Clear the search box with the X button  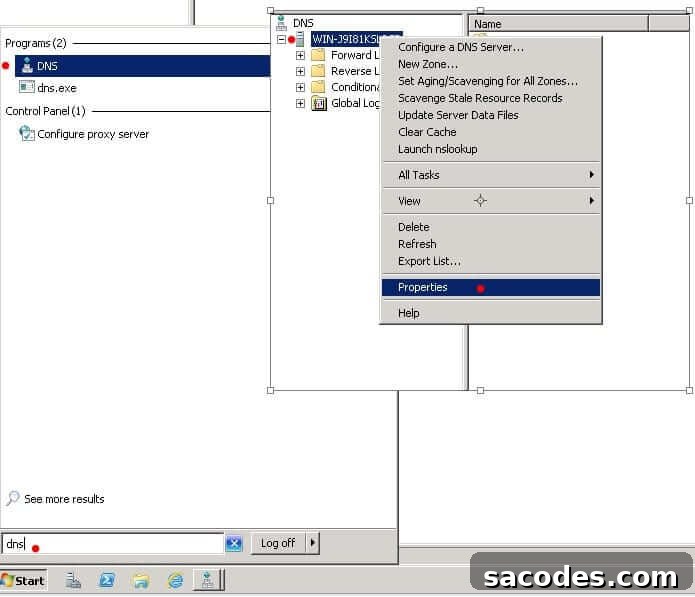tap(234, 543)
